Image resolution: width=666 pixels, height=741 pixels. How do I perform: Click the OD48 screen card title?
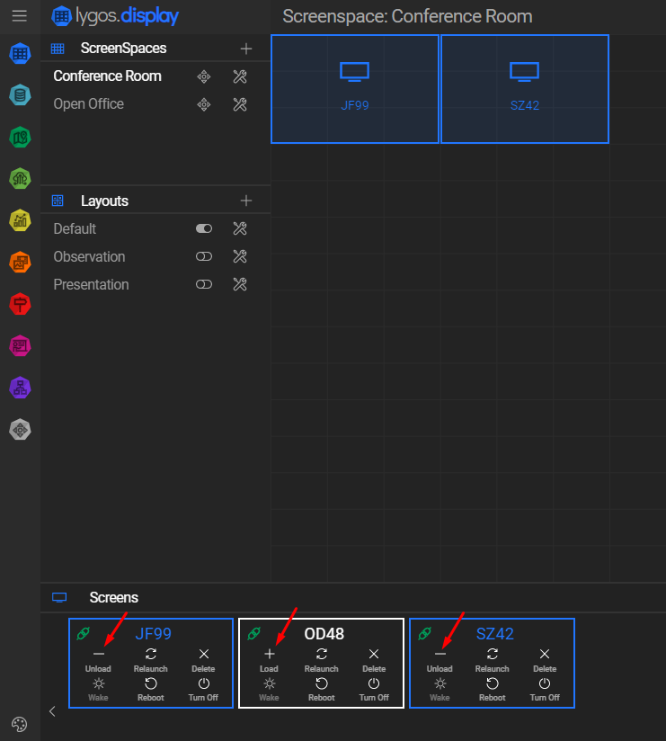point(324,634)
